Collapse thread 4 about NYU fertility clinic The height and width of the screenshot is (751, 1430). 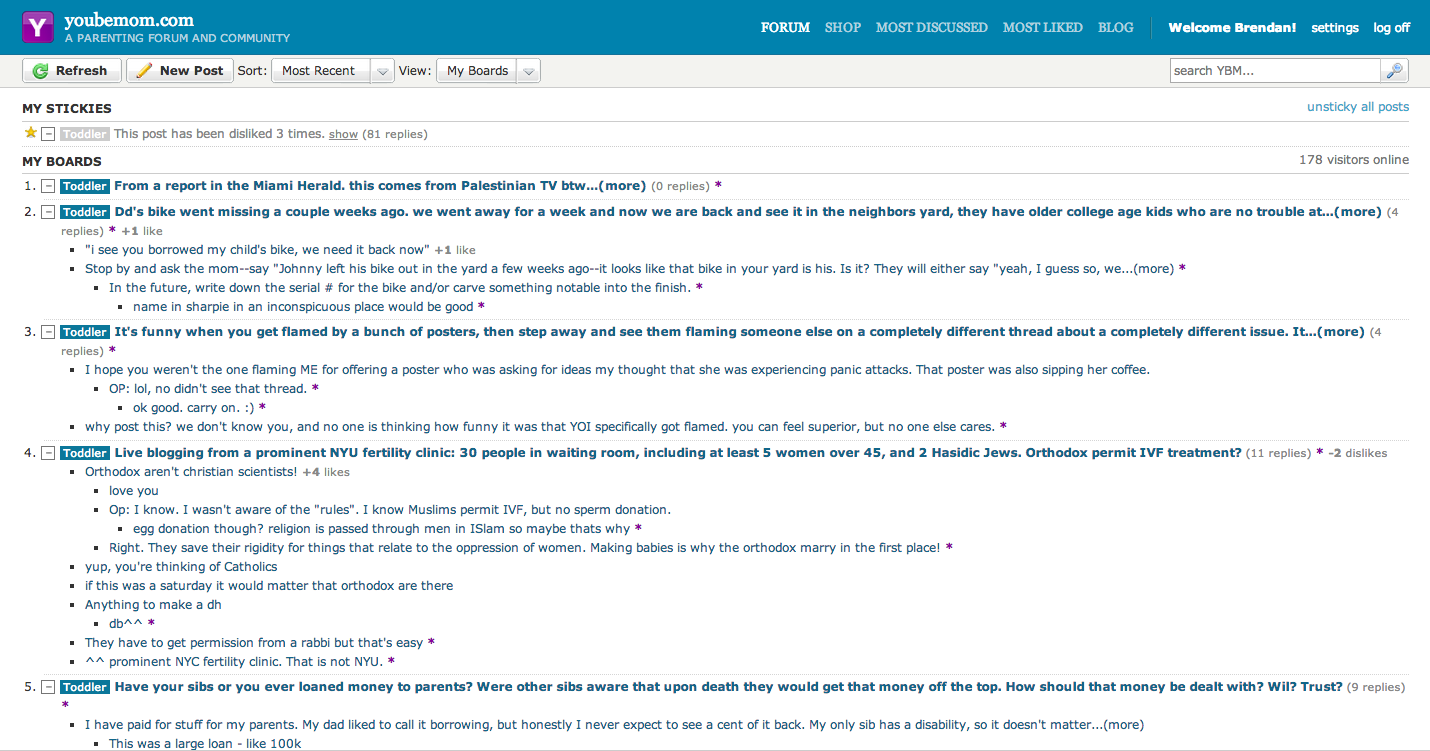[48, 453]
